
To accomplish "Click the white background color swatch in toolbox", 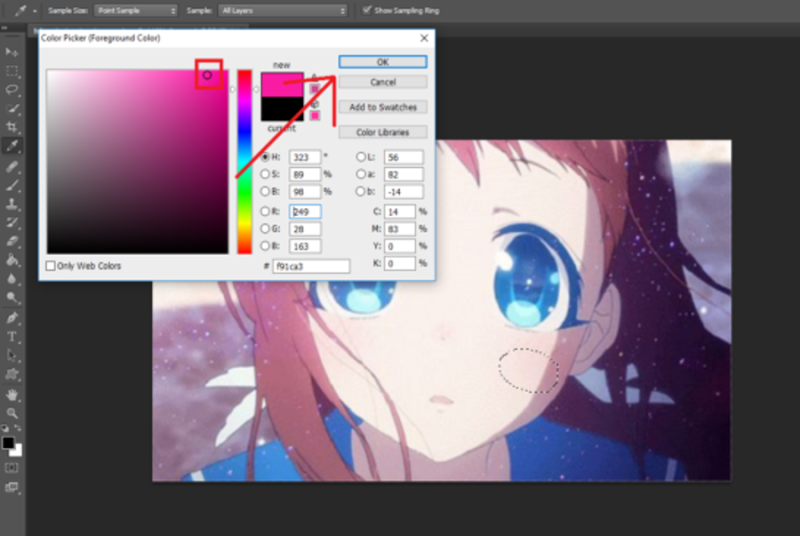I will [17, 451].
